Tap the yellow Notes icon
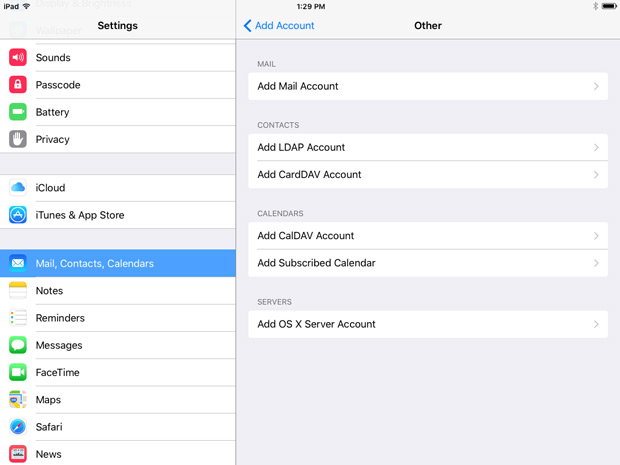Screen dimensions: 620x465 [x=18, y=291]
